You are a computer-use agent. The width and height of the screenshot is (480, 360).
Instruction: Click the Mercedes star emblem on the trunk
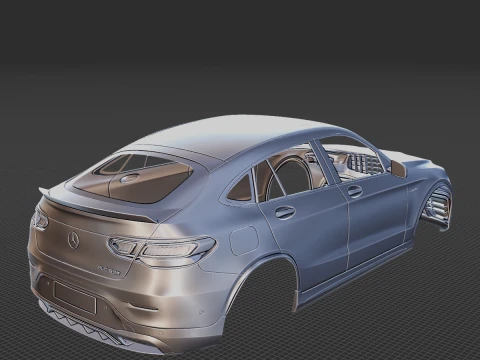coord(73,240)
